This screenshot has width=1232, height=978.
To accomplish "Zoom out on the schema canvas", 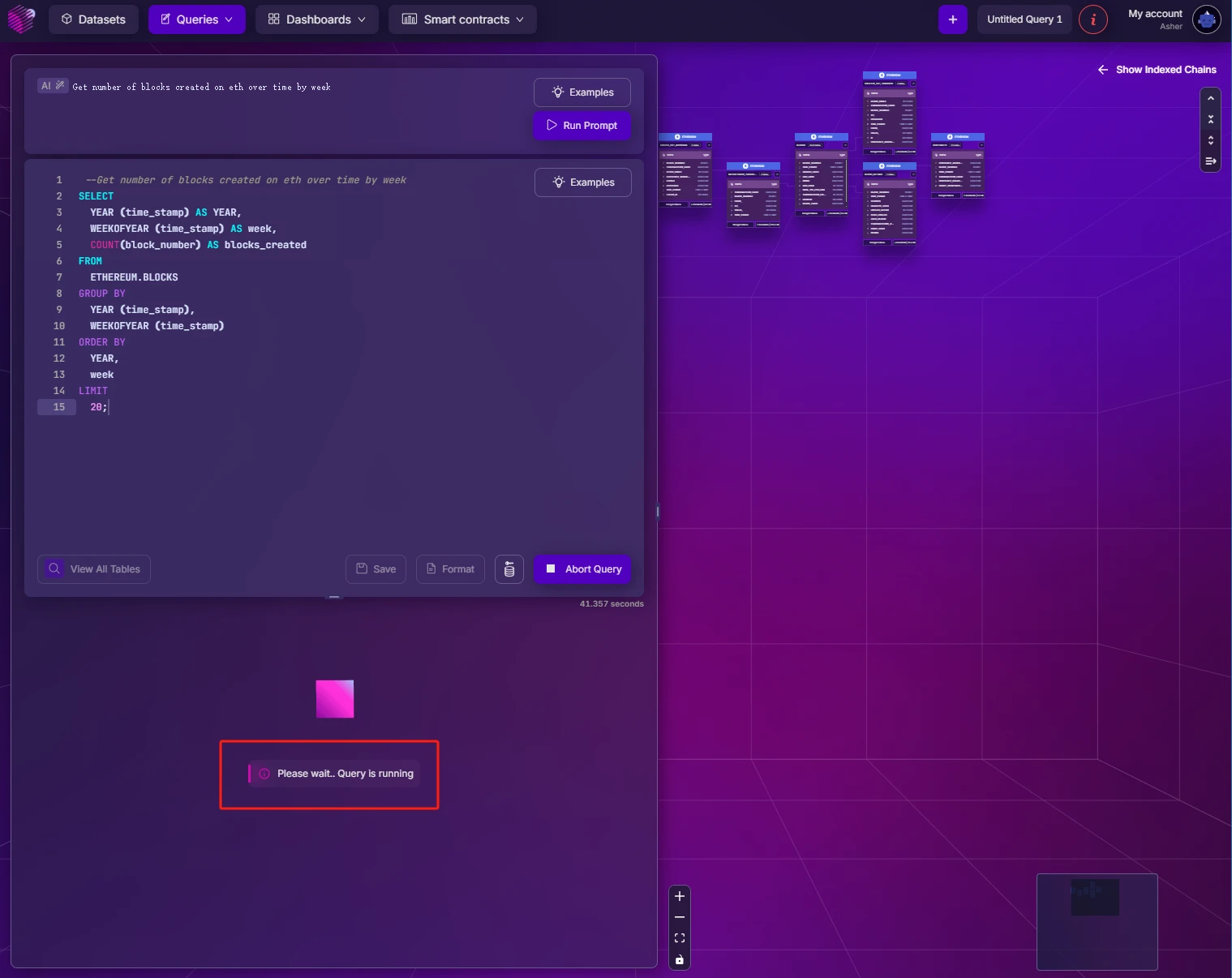I will [680, 917].
